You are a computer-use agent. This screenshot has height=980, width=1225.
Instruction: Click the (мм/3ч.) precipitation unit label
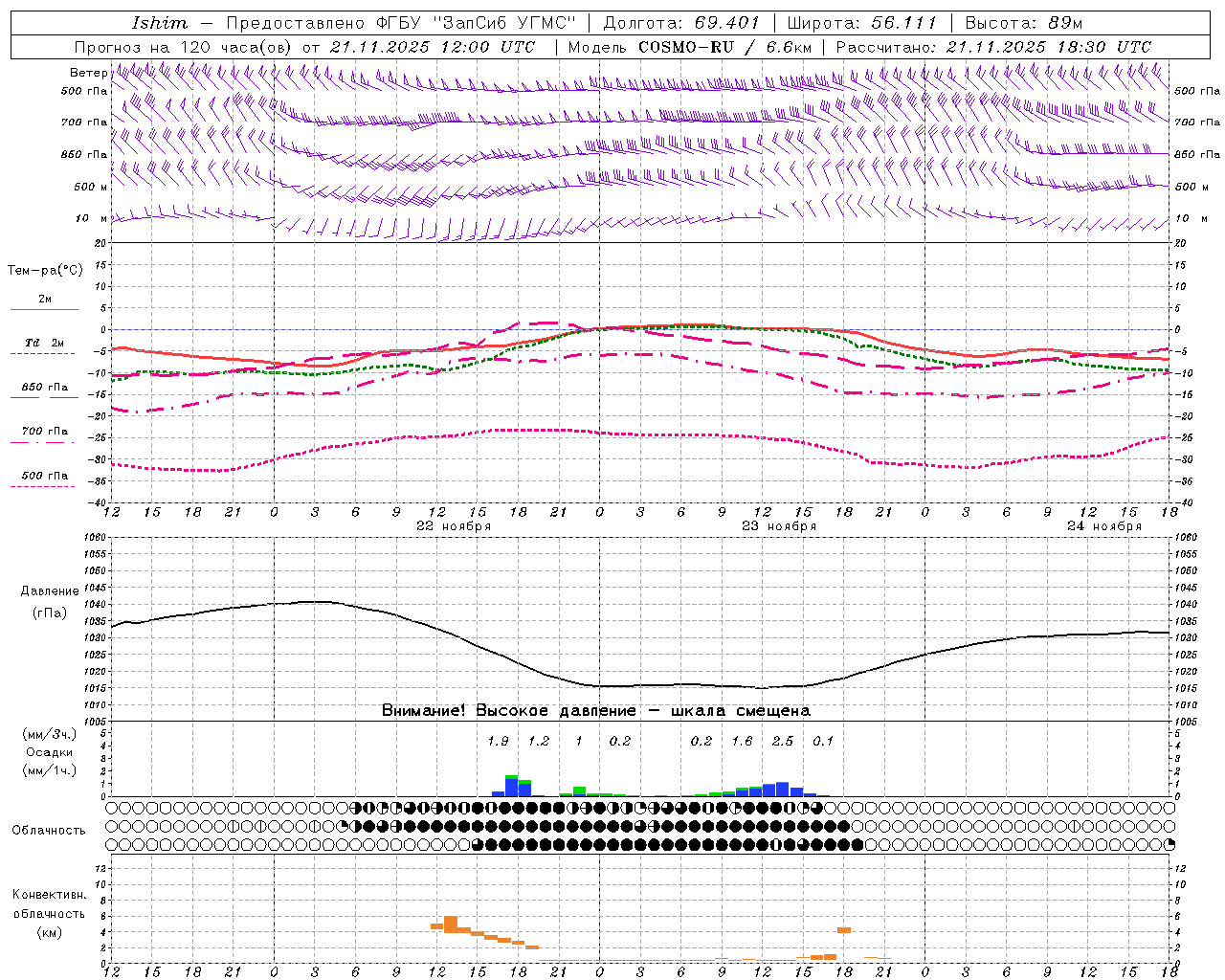click(x=49, y=735)
